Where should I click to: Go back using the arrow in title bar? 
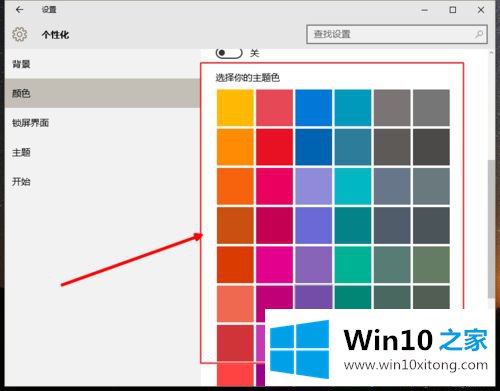click(x=19, y=10)
